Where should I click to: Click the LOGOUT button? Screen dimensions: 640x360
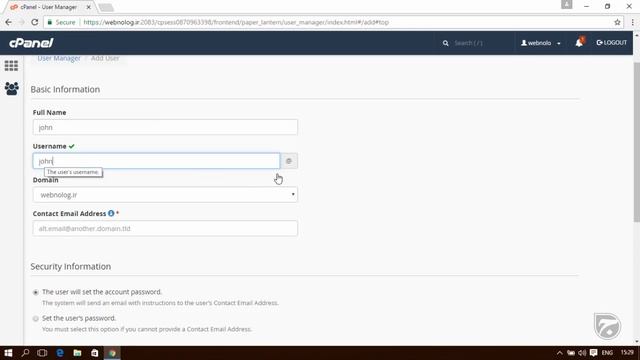point(611,42)
